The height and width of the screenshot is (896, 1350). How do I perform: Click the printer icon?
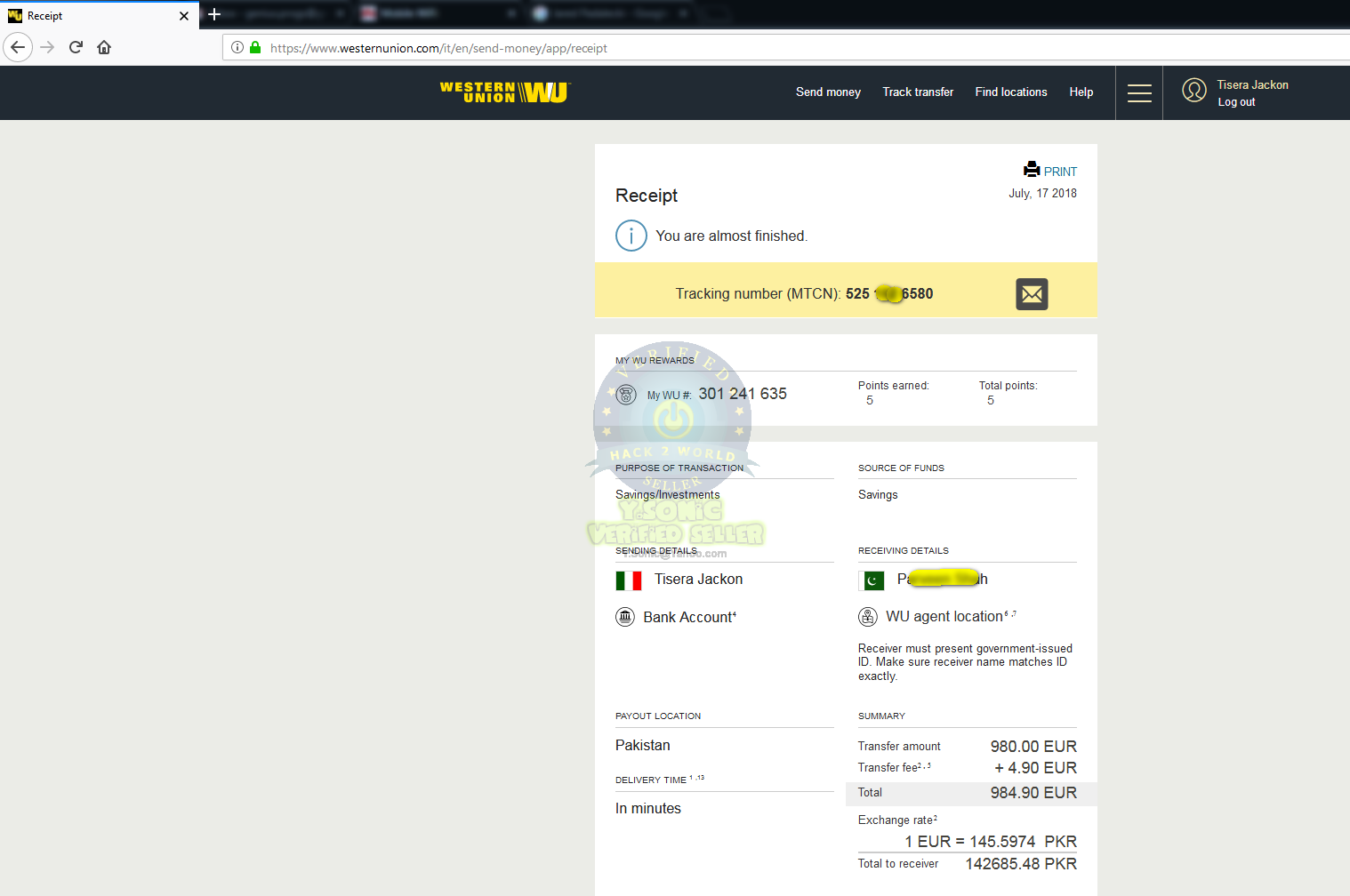coord(1032,169)
